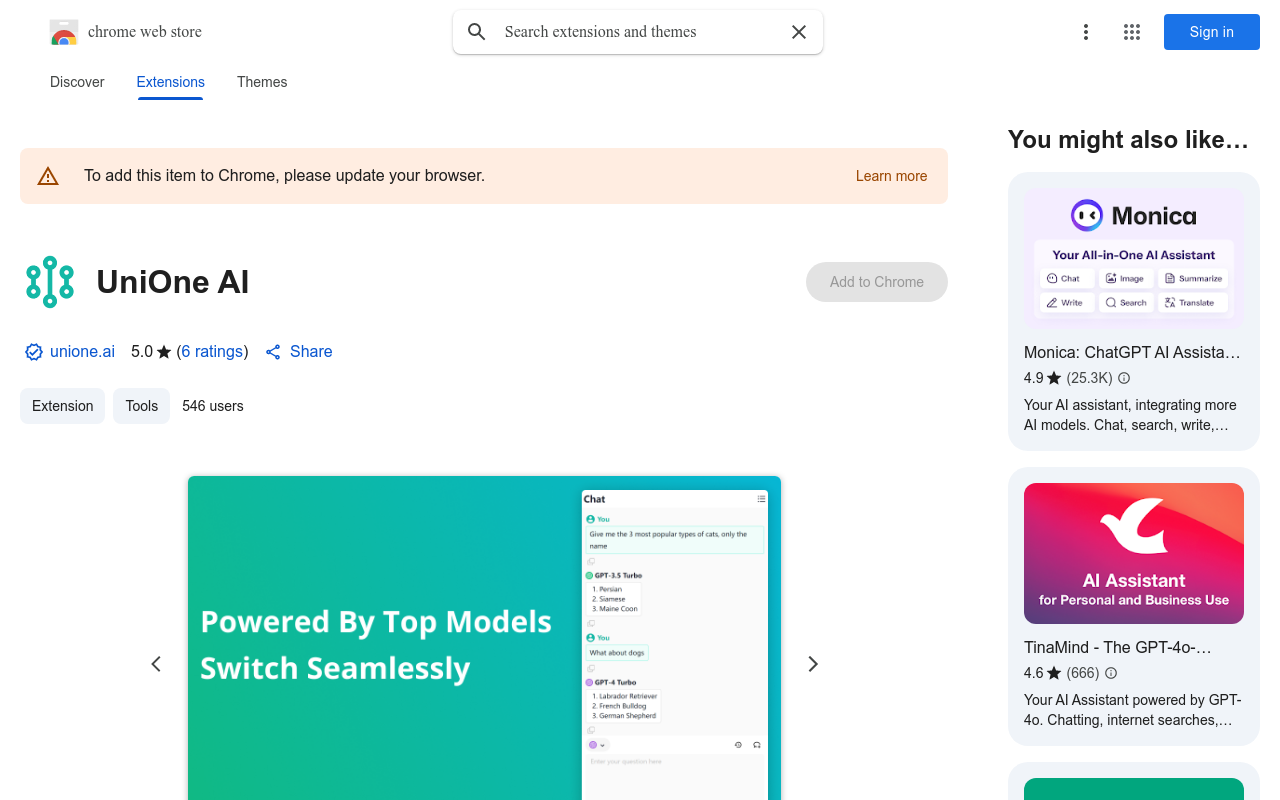1280x800 pixels.
Task: Visit the unione.ai publisher link
Action: click(x=82, y=352)
